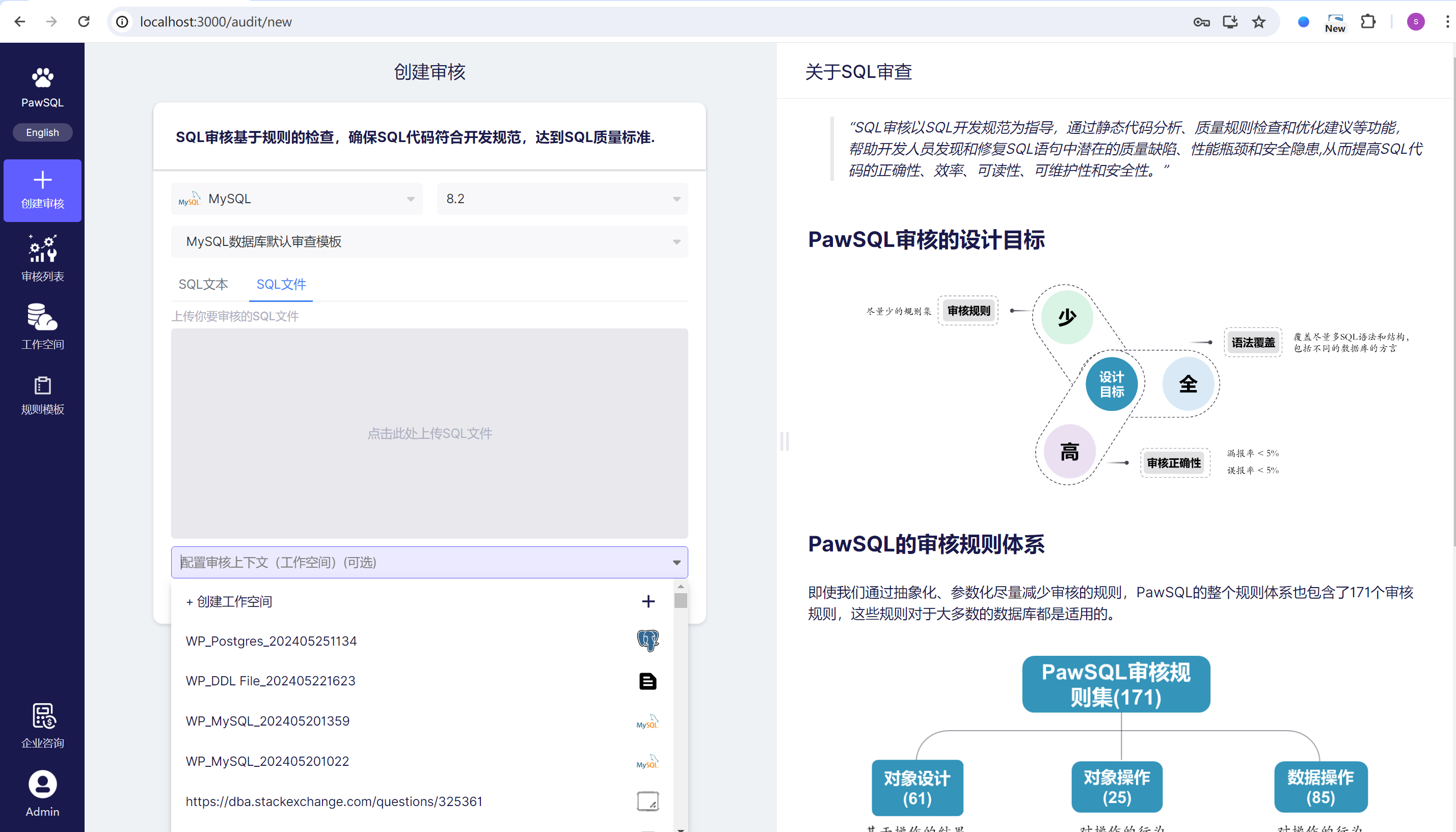Expand the MySQL database type dropdown
This screenshot has height=832, width=1456.
(296, 199)
